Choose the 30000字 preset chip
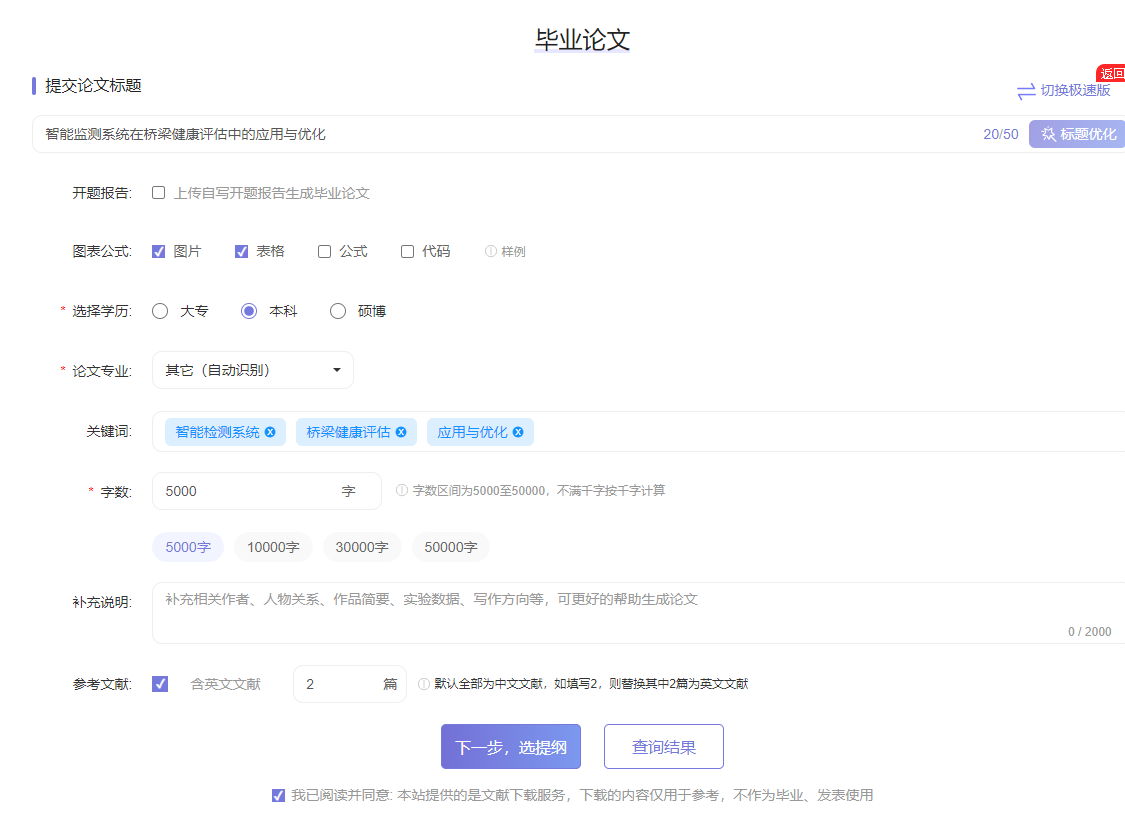Image resolution: width=1125 pixels, height=831 pixels. click(362, 547)
